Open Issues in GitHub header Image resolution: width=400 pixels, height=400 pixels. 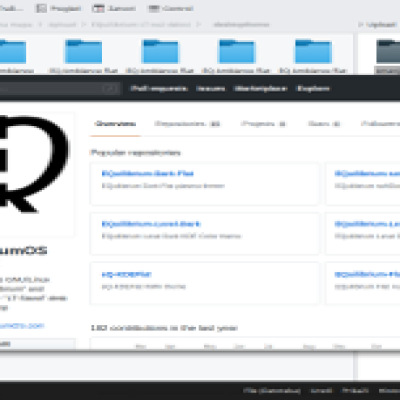[x=210, y=89]
